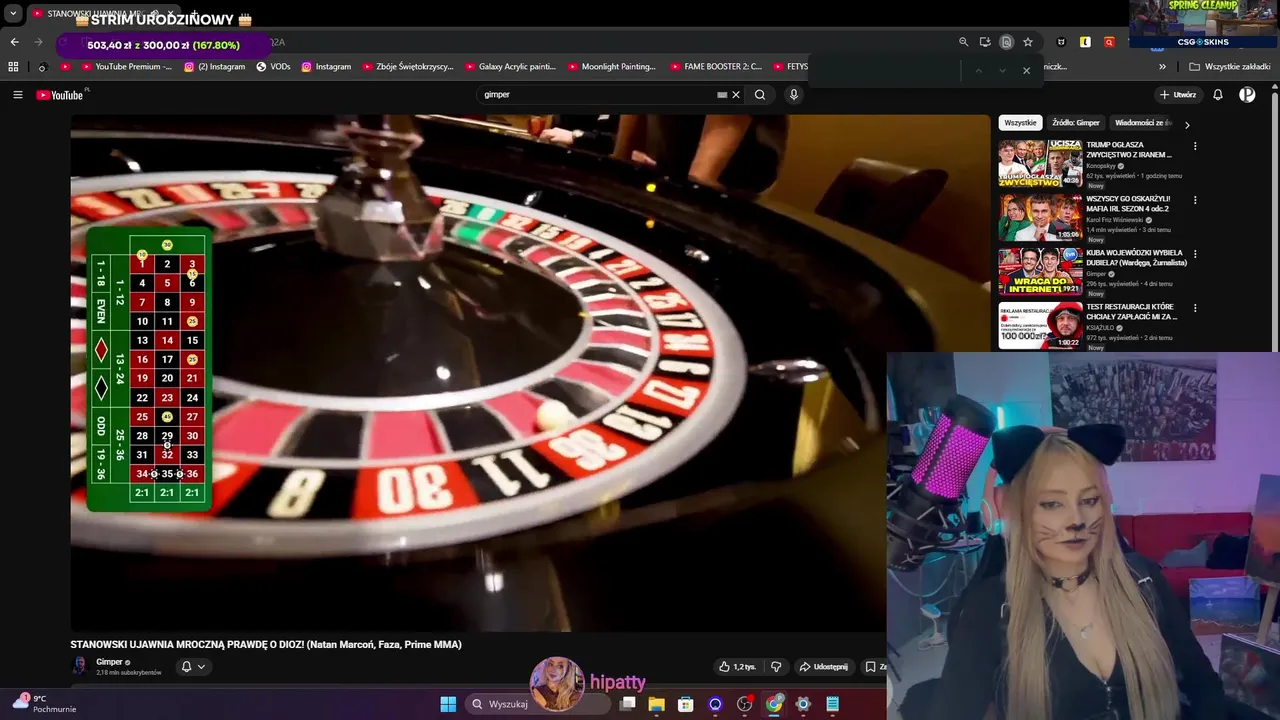The width and height of the screenshot is (1280, 720).
Task: Click the Wyszukaj taskbar search box
Action: pos(538,704)
